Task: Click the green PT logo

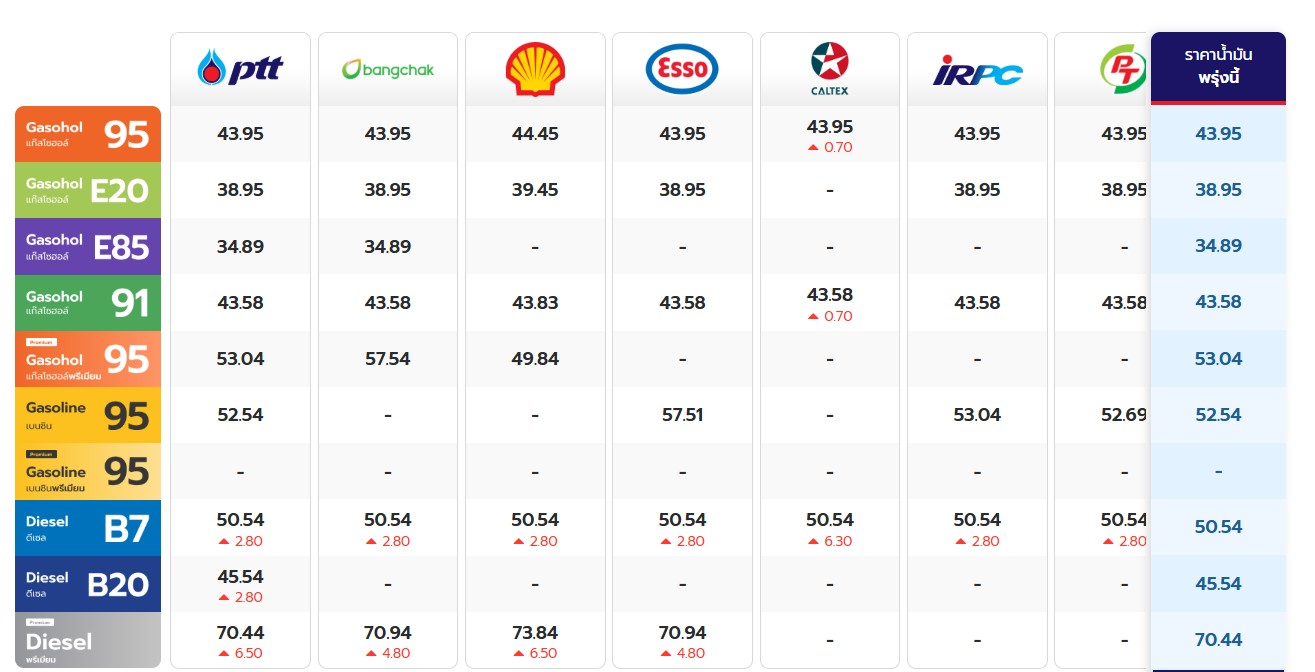Action: (1122, 69)
